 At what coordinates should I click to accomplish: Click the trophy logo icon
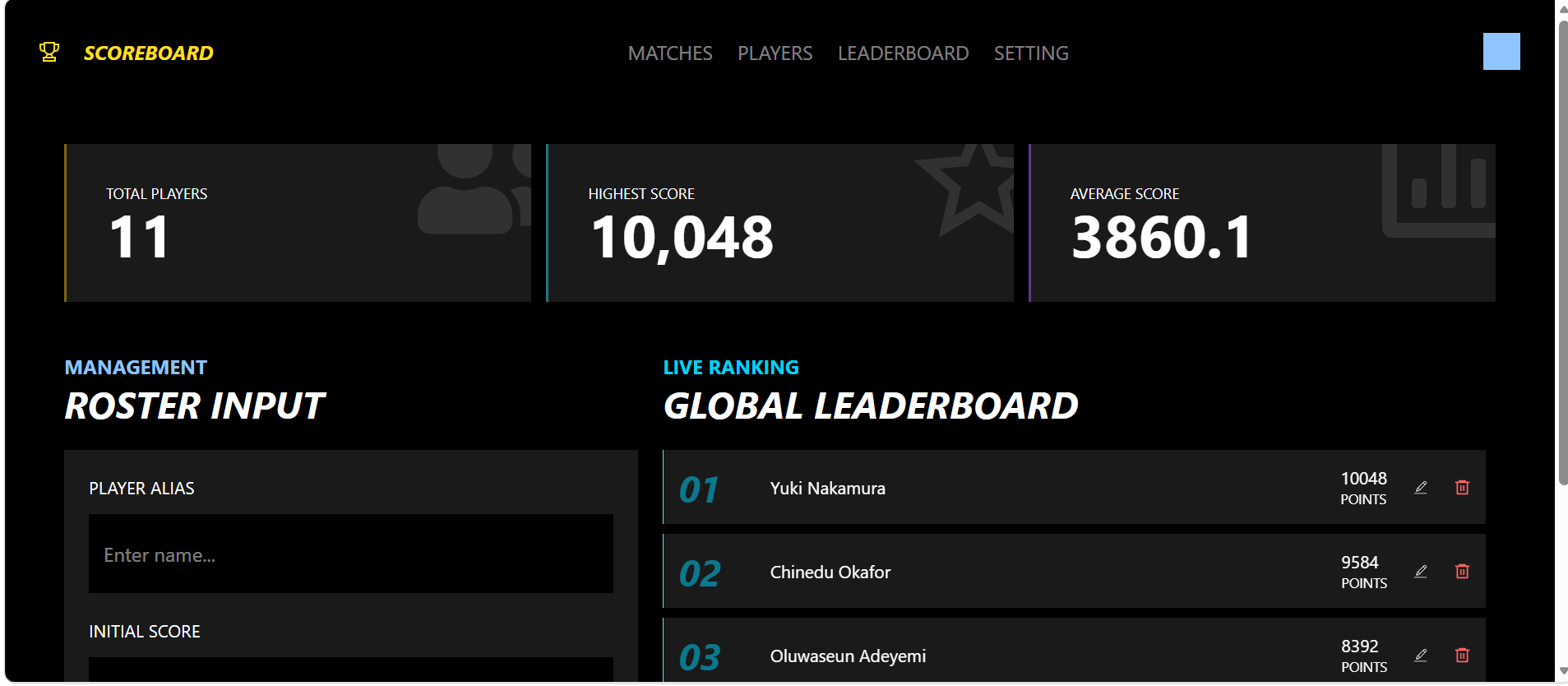coord(49,53)
